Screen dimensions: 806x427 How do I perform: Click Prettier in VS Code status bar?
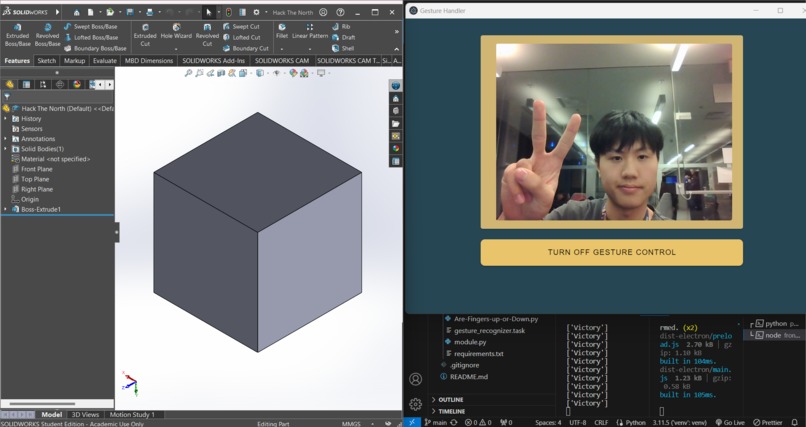tap(768, 422)
